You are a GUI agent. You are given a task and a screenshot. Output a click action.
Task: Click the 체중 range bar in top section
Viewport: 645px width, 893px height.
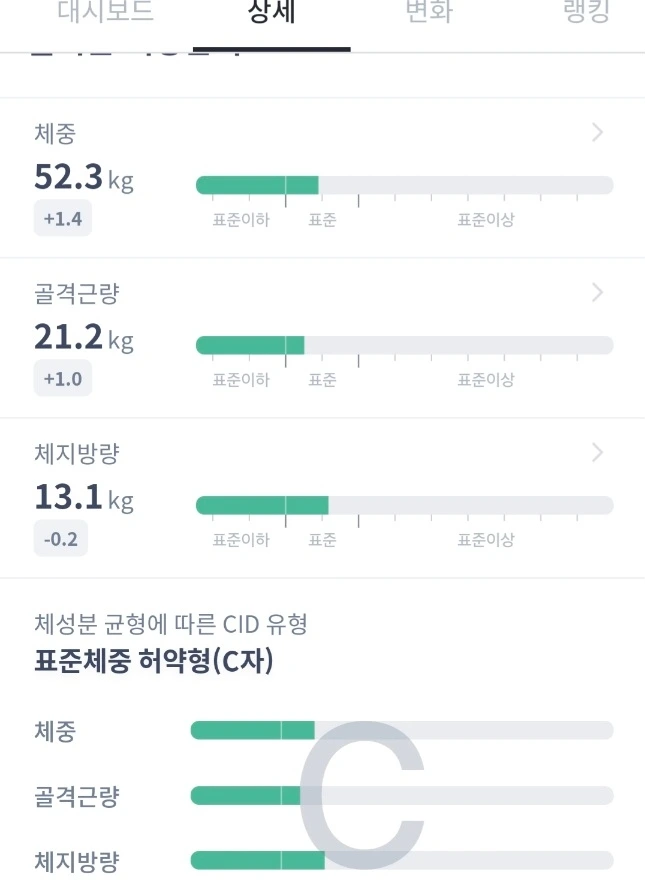[404, 185]
